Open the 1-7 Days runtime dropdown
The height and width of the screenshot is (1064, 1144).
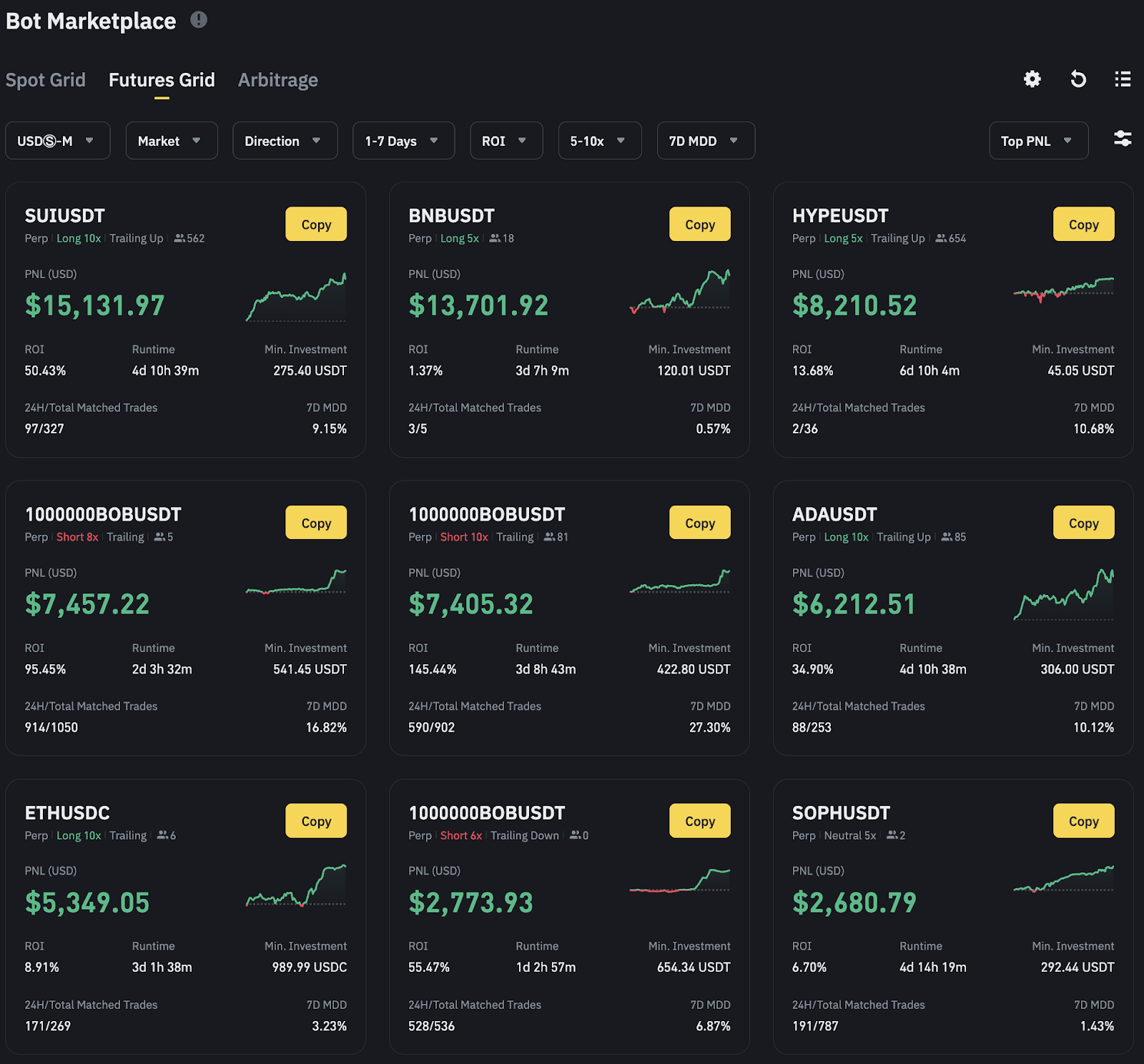(x=403, y=140)
